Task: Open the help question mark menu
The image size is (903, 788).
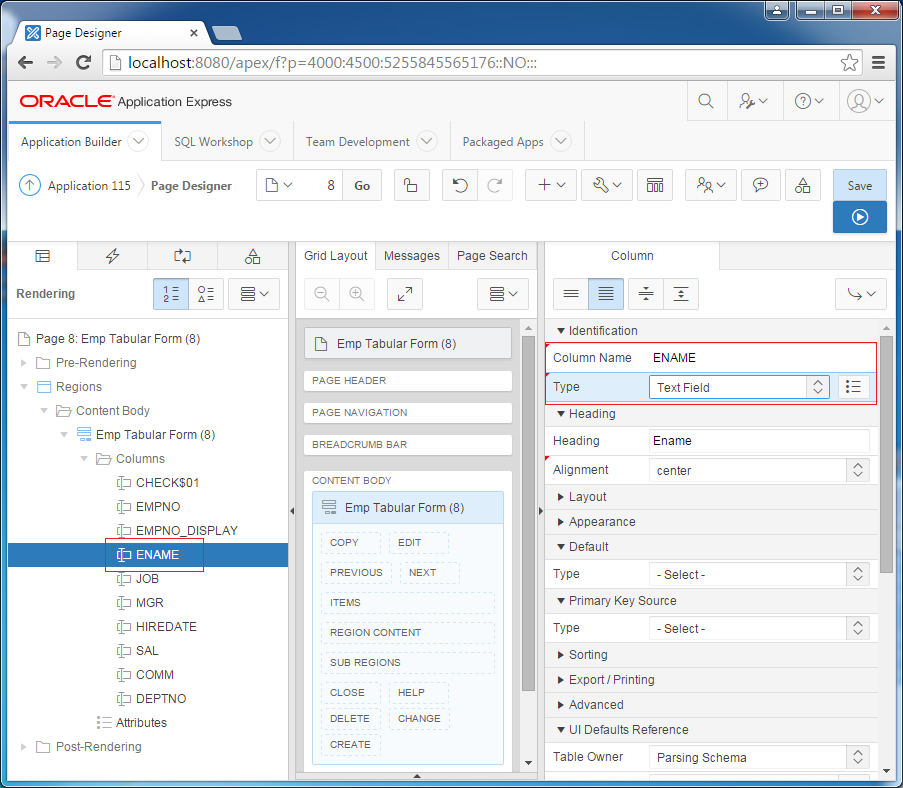Action: pos(809,101)
